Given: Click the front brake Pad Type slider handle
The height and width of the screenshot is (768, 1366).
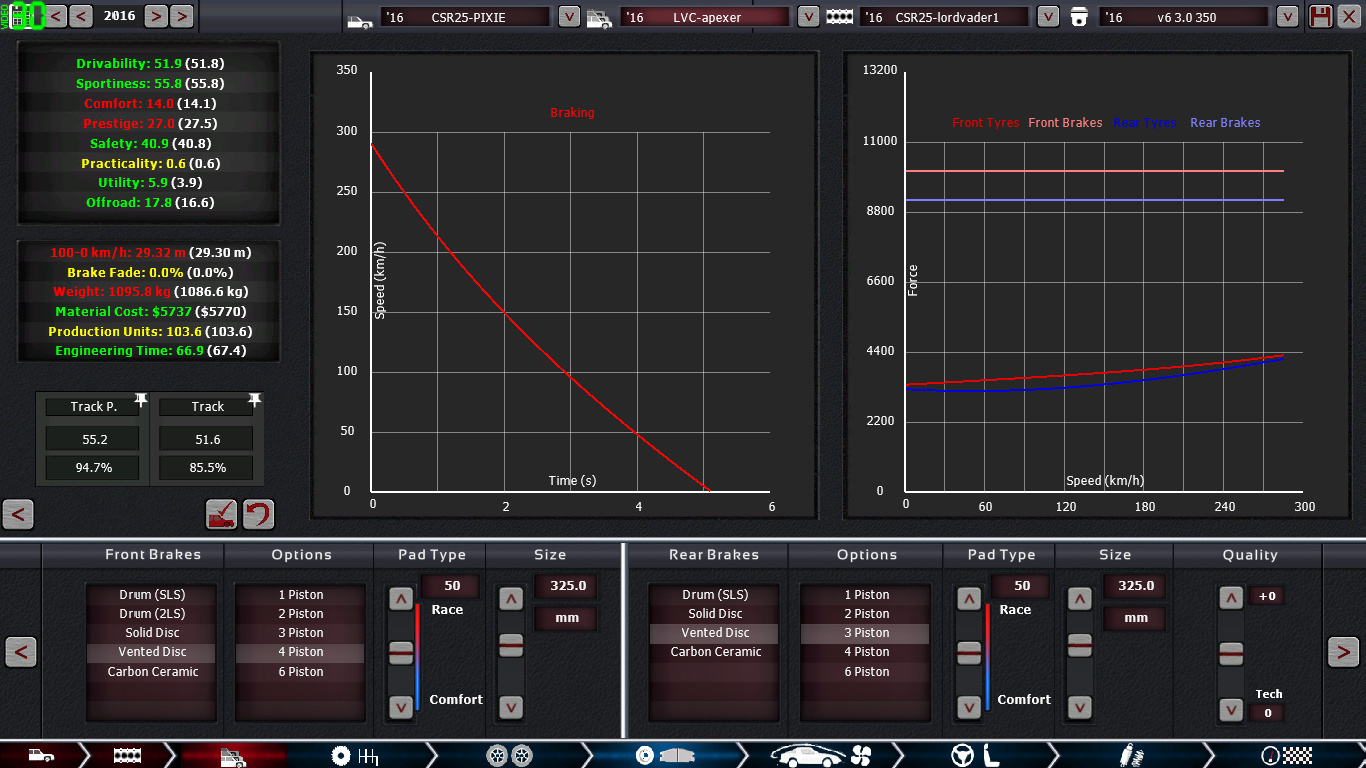Looking at the screenshot, I should point(400,652).
